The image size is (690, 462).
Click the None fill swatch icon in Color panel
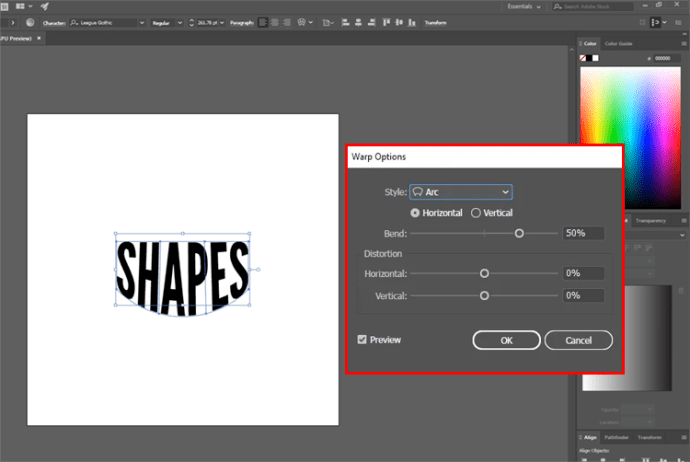(x=583, y=58)
